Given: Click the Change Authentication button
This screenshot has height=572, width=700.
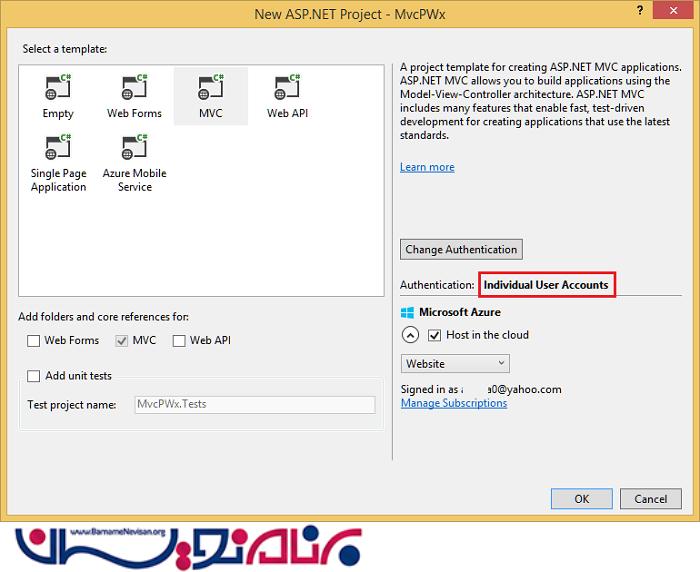Looking at the screenshot, I should [461, 249].
